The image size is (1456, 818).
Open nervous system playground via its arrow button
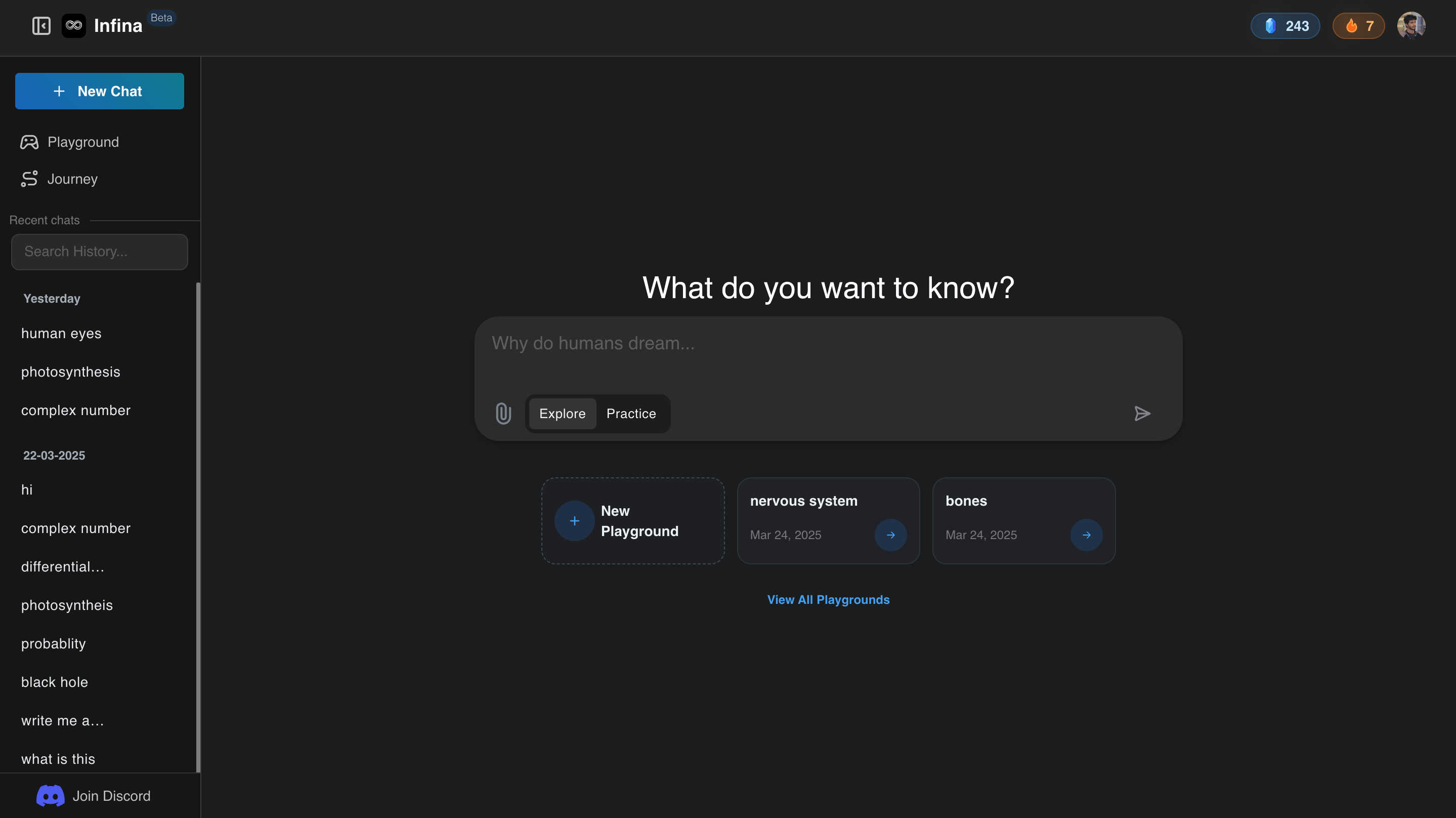[x=891, y=535]
